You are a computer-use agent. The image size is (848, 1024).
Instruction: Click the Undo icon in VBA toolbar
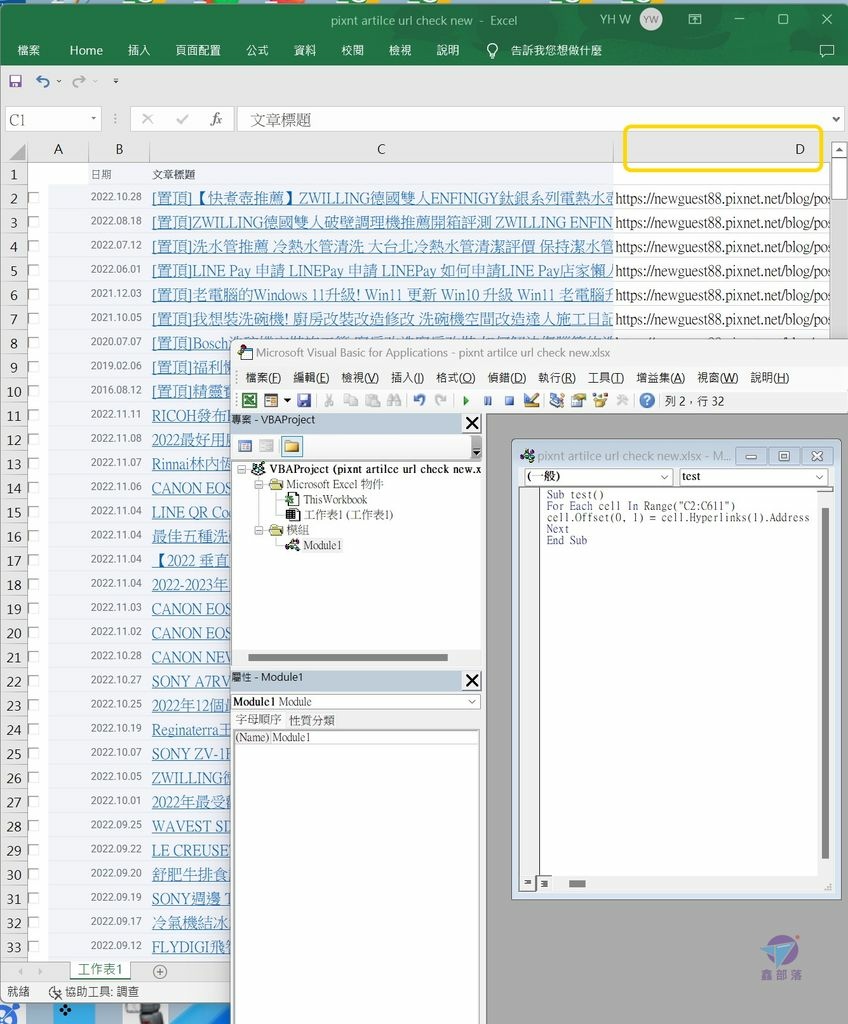coord(419,400)
